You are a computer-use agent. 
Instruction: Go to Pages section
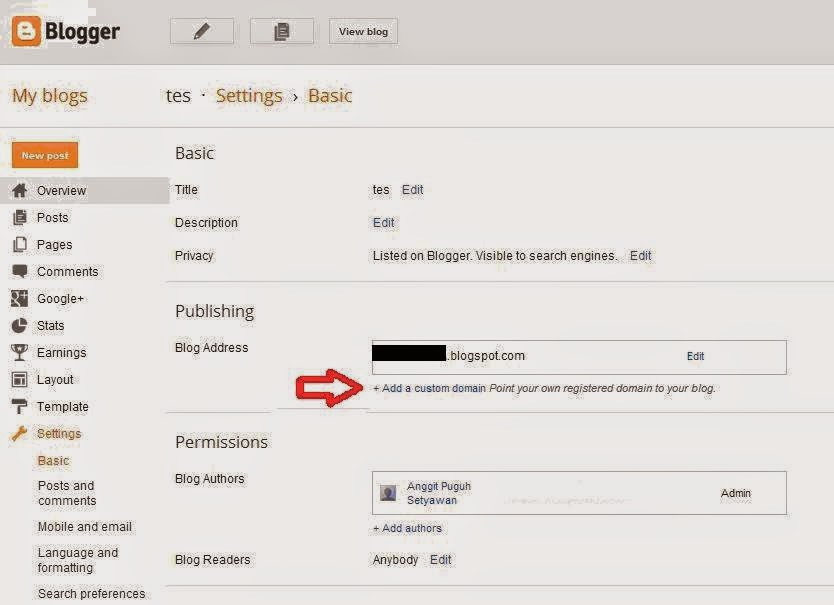point(54,245)
